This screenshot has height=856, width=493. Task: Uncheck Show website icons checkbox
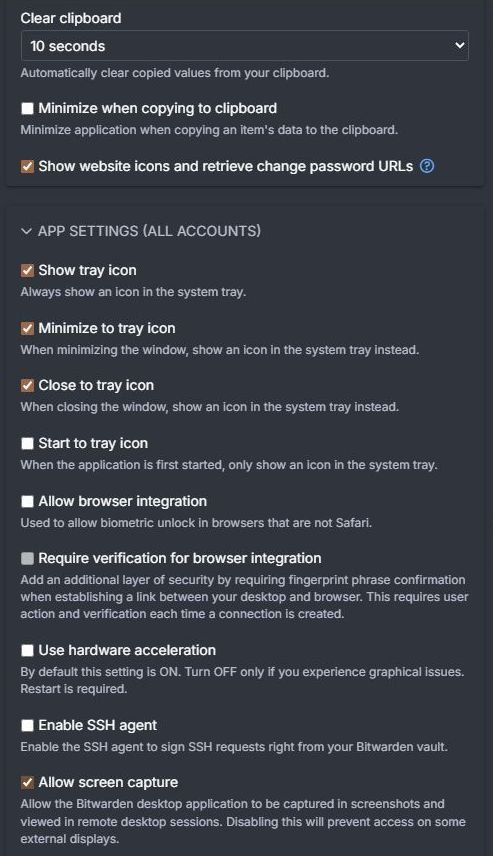pos(27,167)
